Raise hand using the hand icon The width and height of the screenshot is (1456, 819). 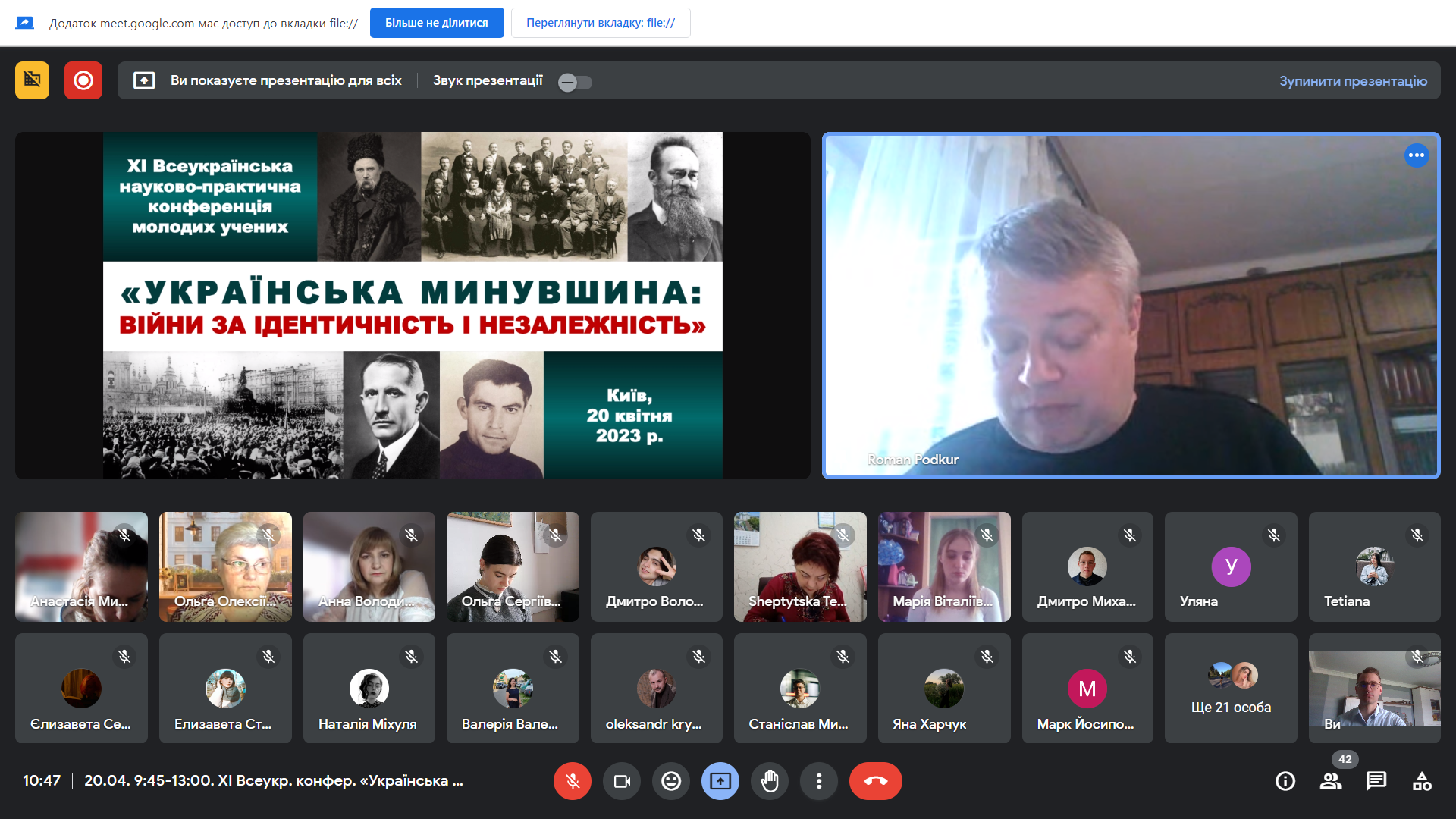pos(770,781)
